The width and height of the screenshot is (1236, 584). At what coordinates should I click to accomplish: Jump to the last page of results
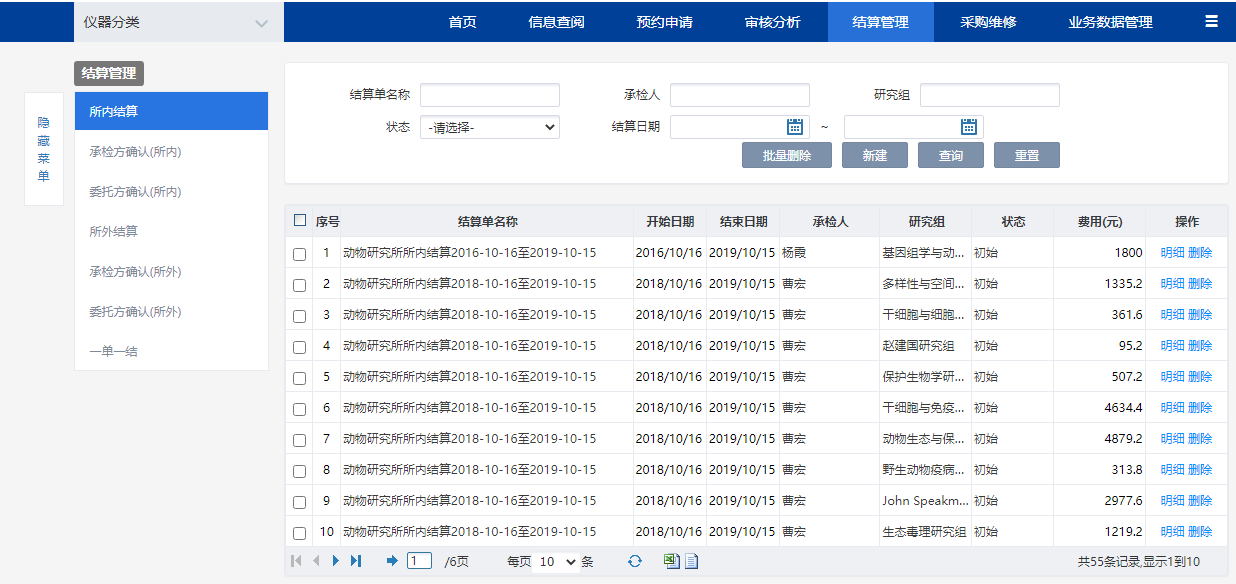point(356,561)
